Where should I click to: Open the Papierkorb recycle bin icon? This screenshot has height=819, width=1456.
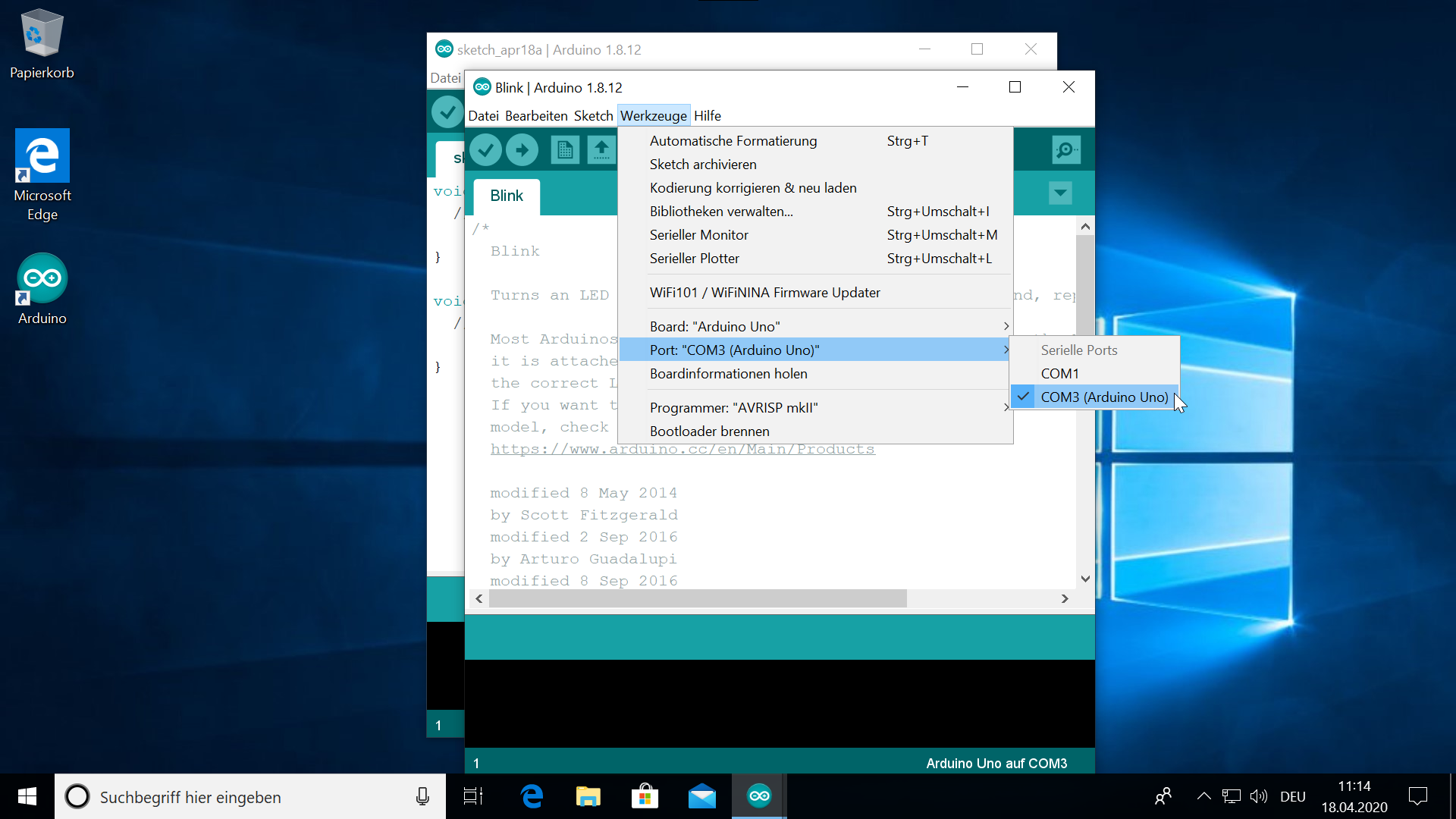[x=42, y=44]
